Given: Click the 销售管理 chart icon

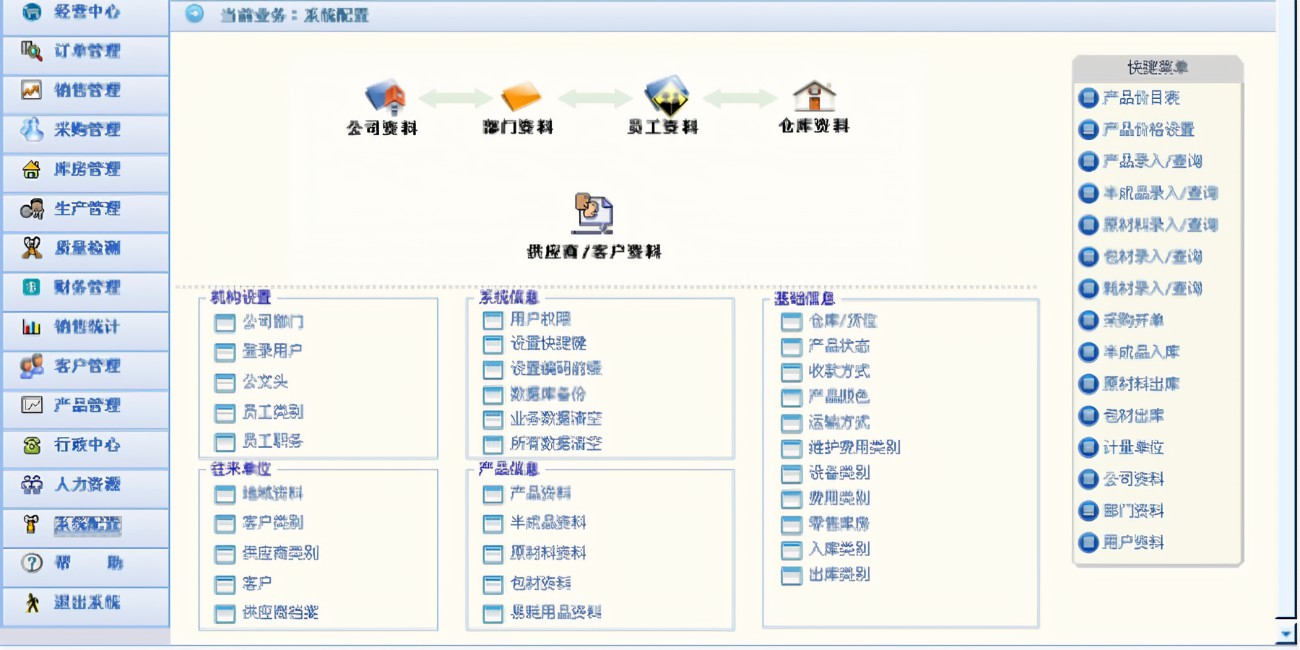Looking at the screenshot, I should [x=32, y=90].
